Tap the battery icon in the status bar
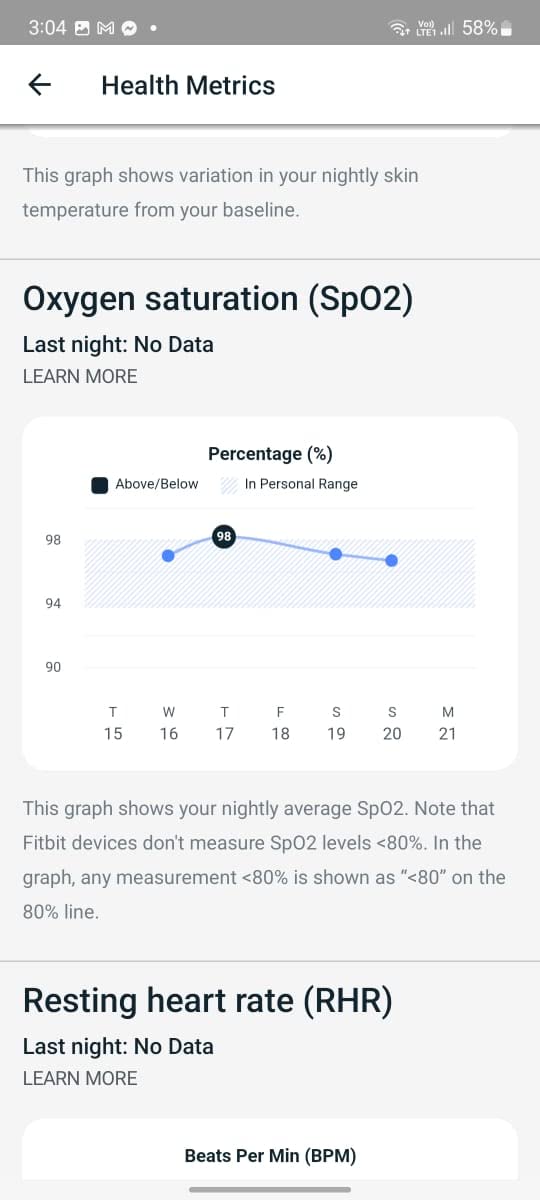This screenshot has height=1200, width=540. tap(507, 28)
